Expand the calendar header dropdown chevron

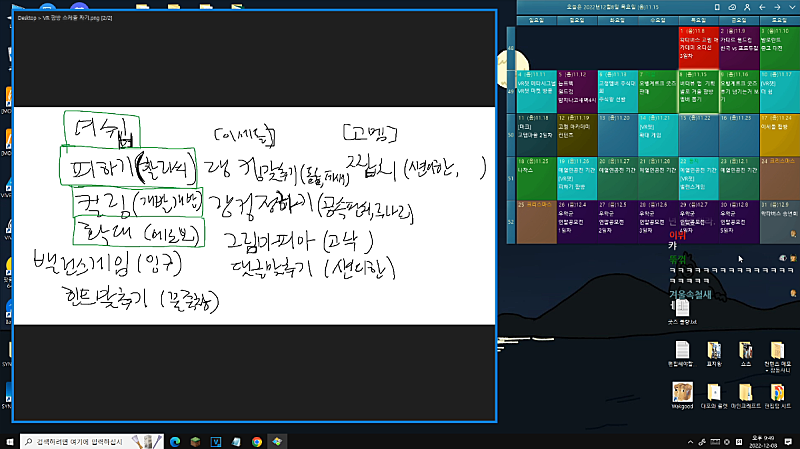792,7
